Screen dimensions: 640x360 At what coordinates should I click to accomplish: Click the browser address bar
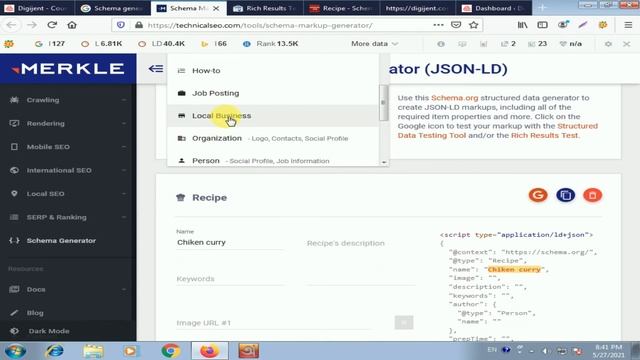tap(286, 25)
